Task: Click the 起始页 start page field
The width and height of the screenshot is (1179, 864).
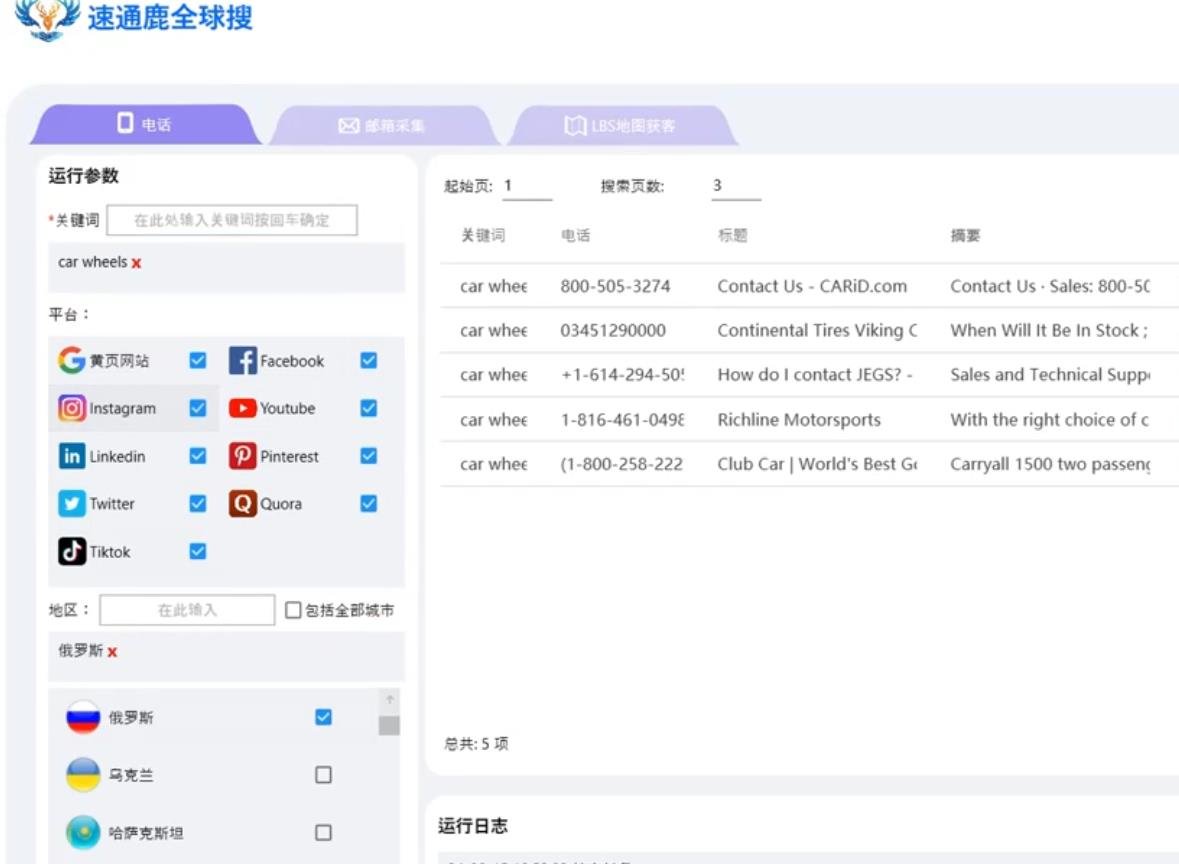Action: [527, 186]
